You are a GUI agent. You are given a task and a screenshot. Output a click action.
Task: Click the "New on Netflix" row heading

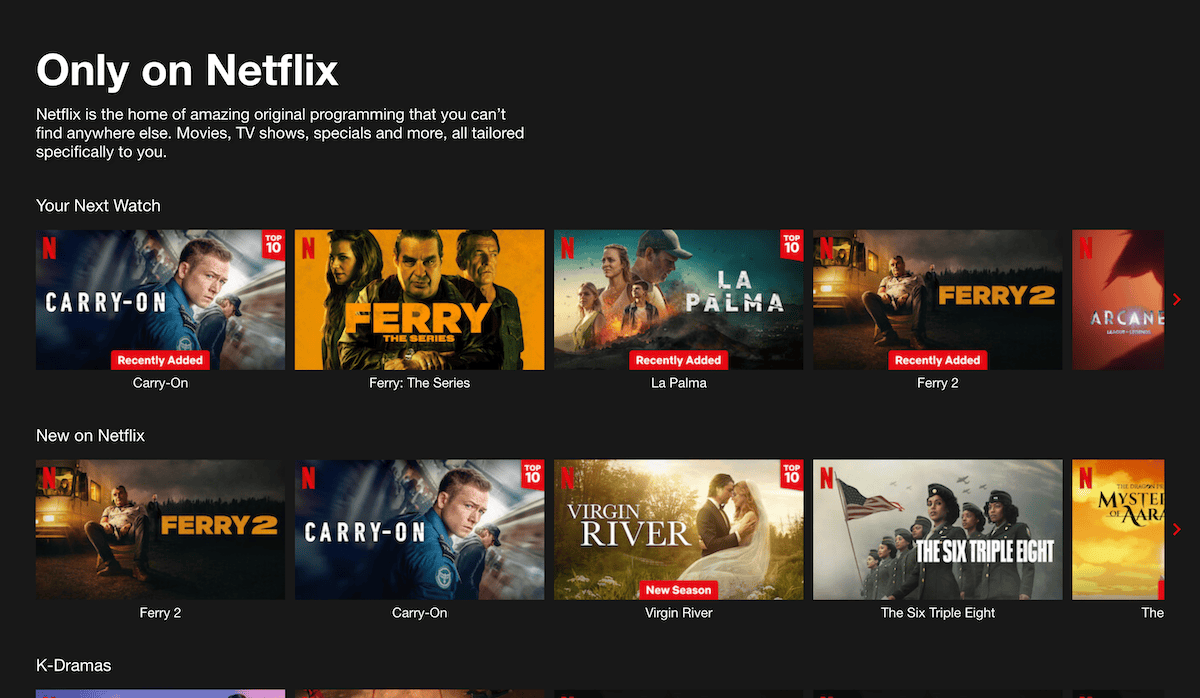tap(91, 436)
